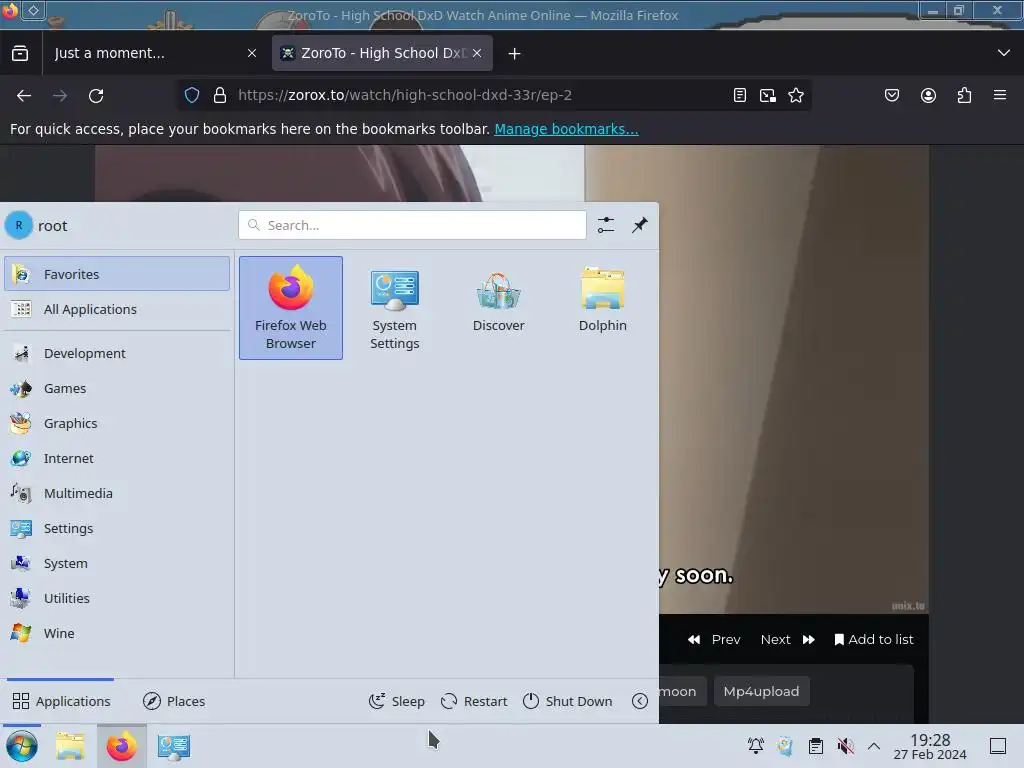This screenshot has height=768, width=1024.
Task: Select the Favorites category
Action: (x=117, y=274)
